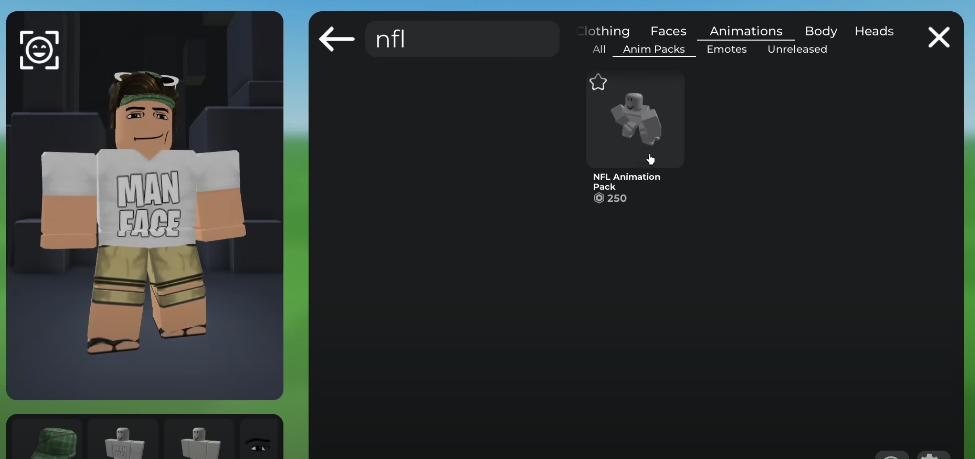Switch to the Clothing tab
The height and width of the screenshot is (459, 975).
[x=603, y=31]
